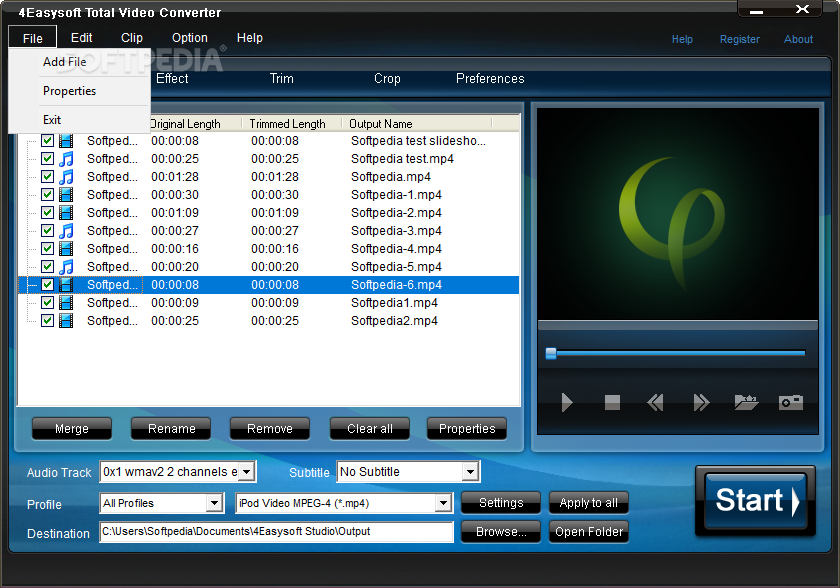
Task: Open the Audio Track dropdown
Action: [x=246, y=472]
